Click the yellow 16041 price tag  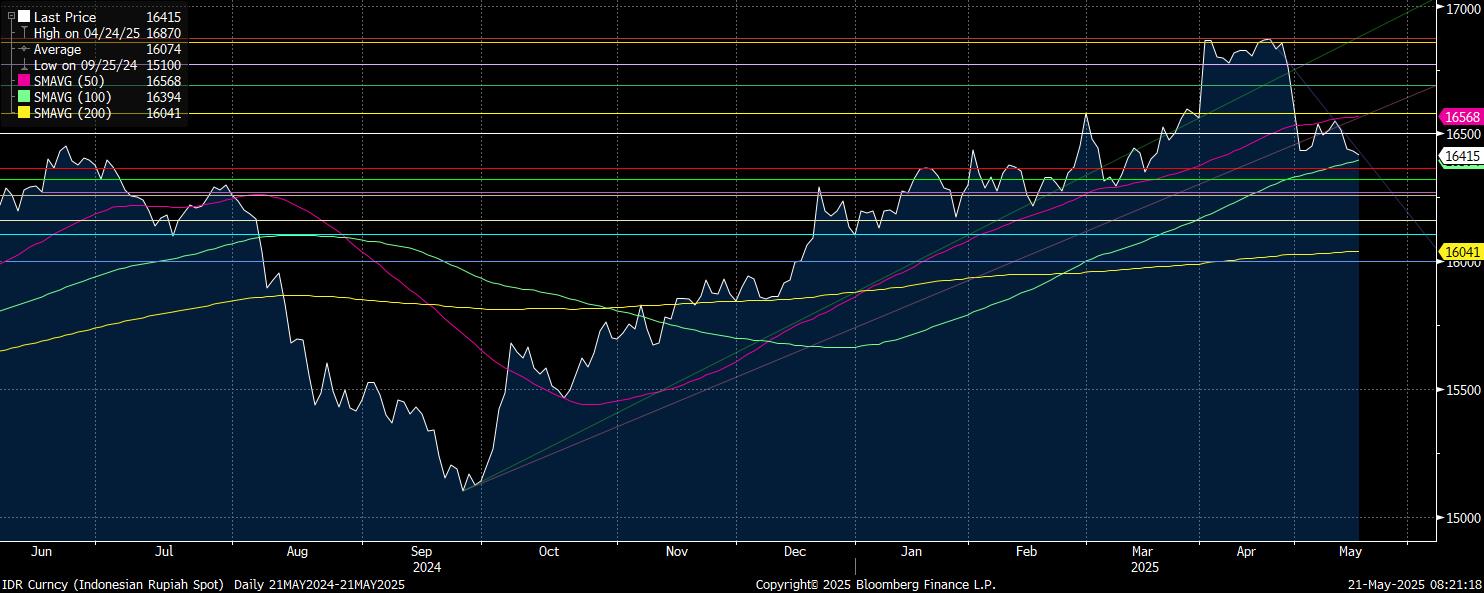click(1461, 252)
